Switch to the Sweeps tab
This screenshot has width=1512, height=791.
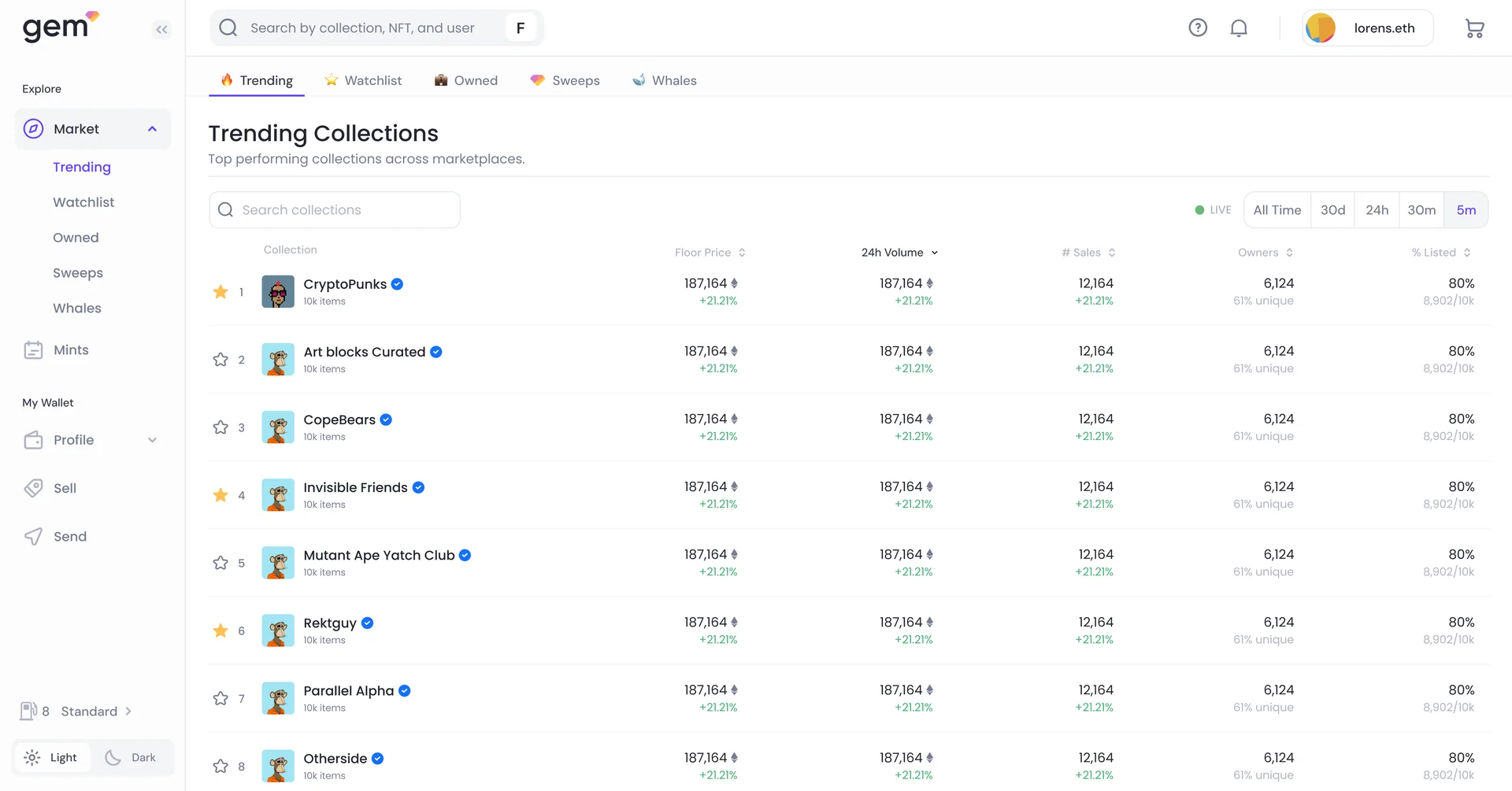click(x=565, y=80)
